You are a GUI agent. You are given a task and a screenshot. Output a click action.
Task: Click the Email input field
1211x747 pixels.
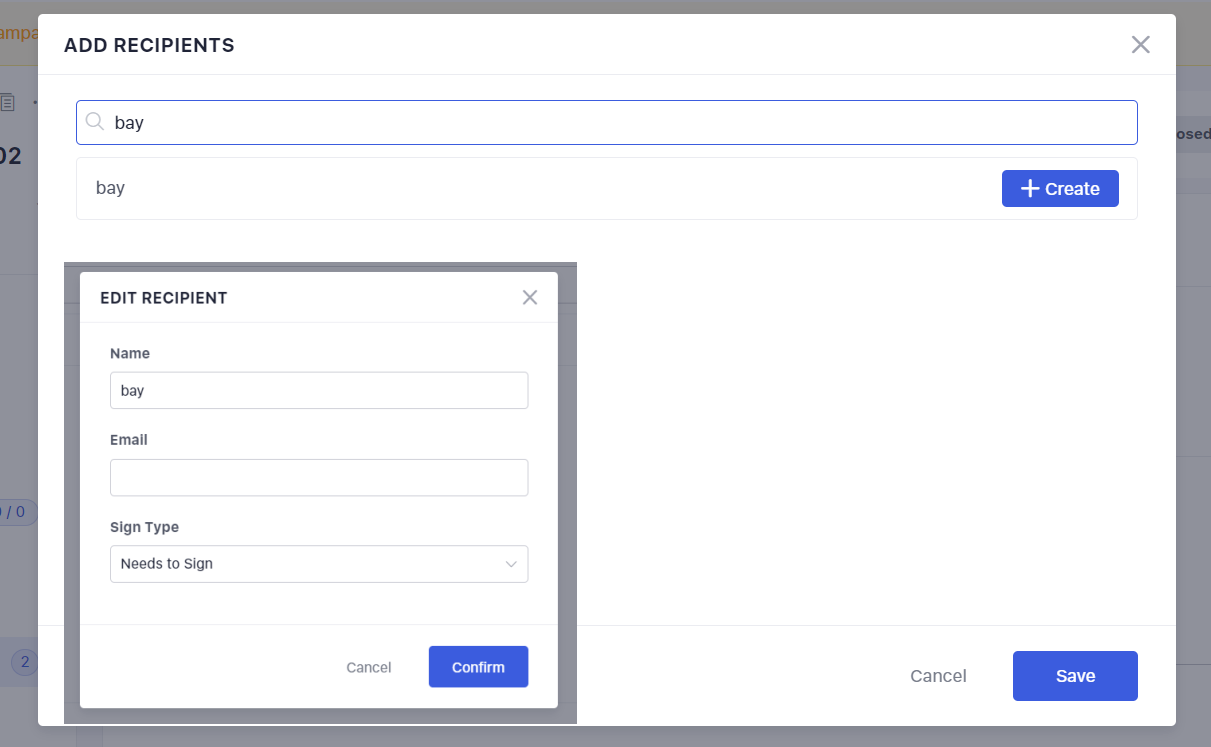tap(318, 477)
